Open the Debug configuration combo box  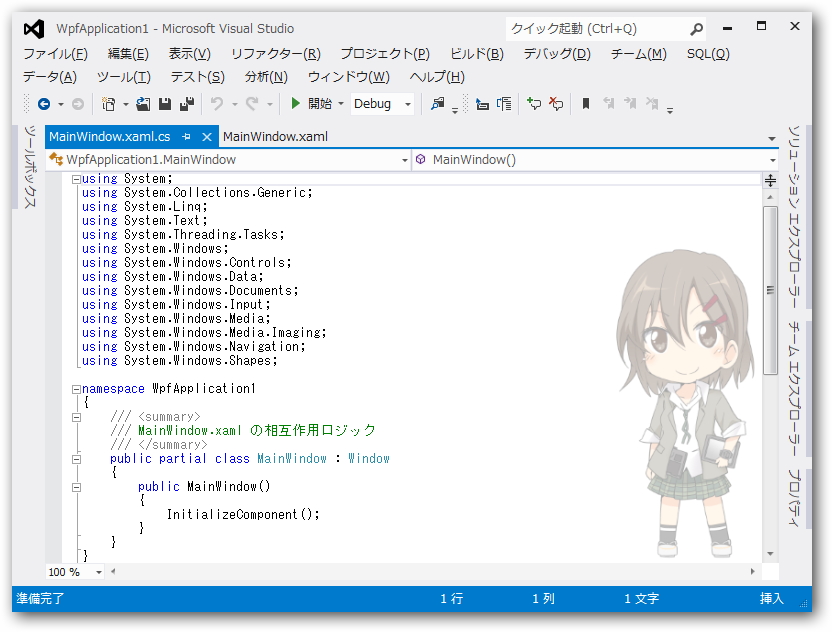(x=382, y=104)
